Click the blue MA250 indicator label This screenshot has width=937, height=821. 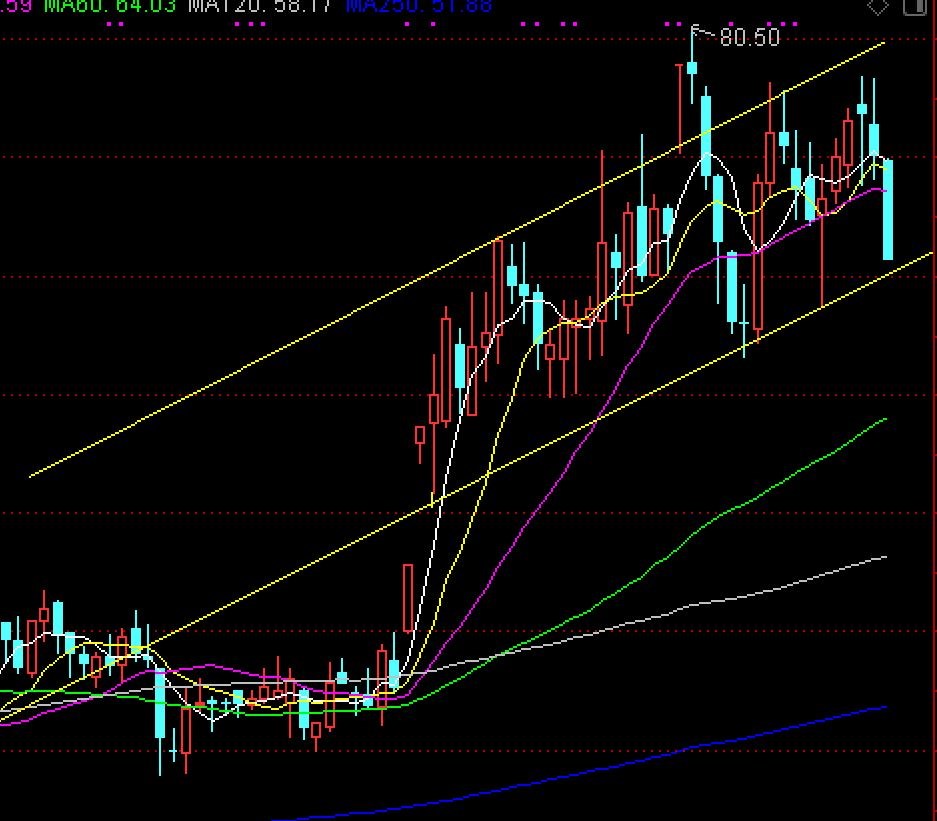(419, 6)
